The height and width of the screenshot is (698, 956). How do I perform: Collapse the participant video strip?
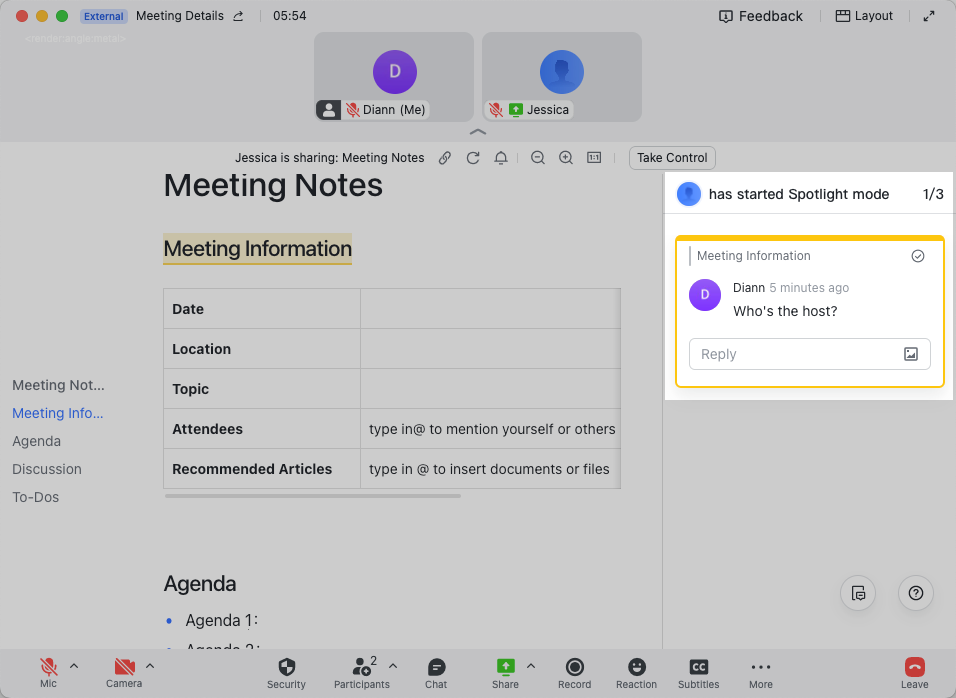tap(478, 131)
